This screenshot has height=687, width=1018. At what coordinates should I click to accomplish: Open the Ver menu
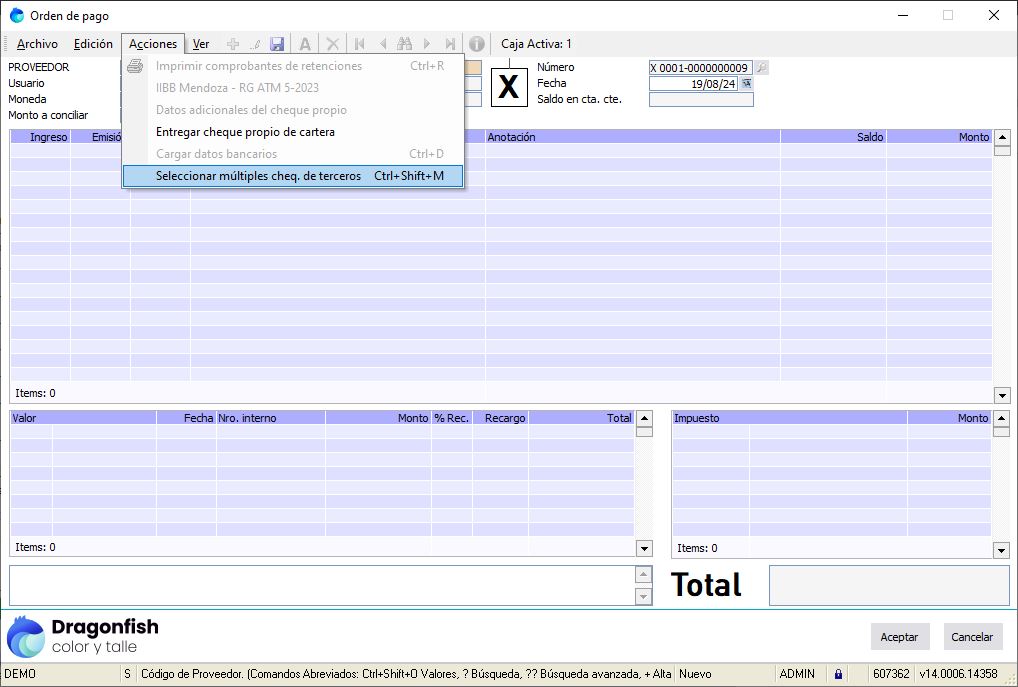coord(201,44)
